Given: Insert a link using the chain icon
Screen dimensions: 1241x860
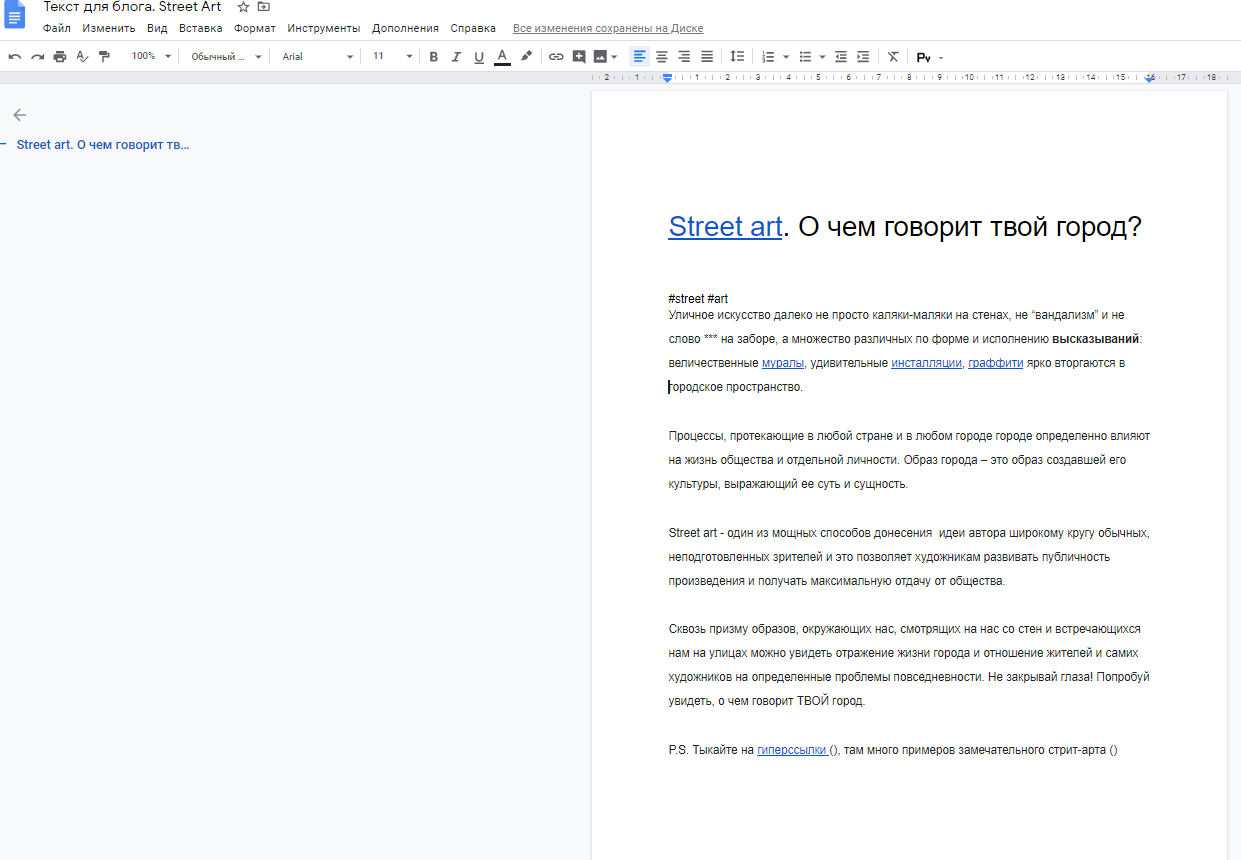Looking at the screenshot, I should 556,57.
